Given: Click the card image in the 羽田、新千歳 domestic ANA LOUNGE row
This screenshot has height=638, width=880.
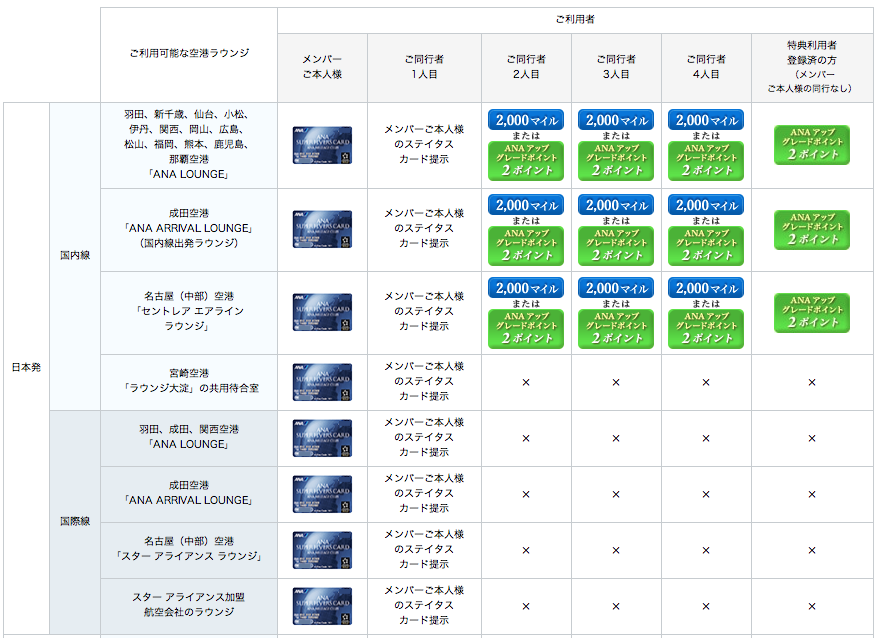Looking at the screenshot, I should [322, 145].
